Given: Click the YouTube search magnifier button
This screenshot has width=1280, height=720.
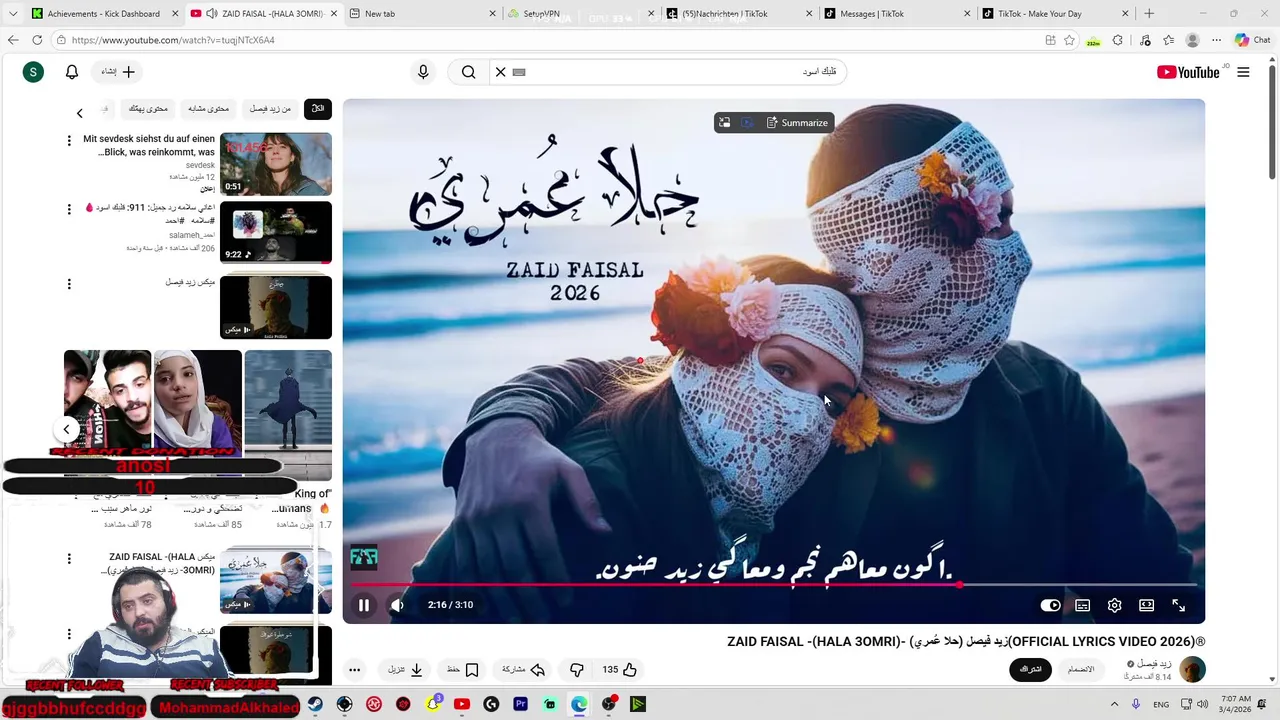Looking at the screenshot, I should point(468,72).
